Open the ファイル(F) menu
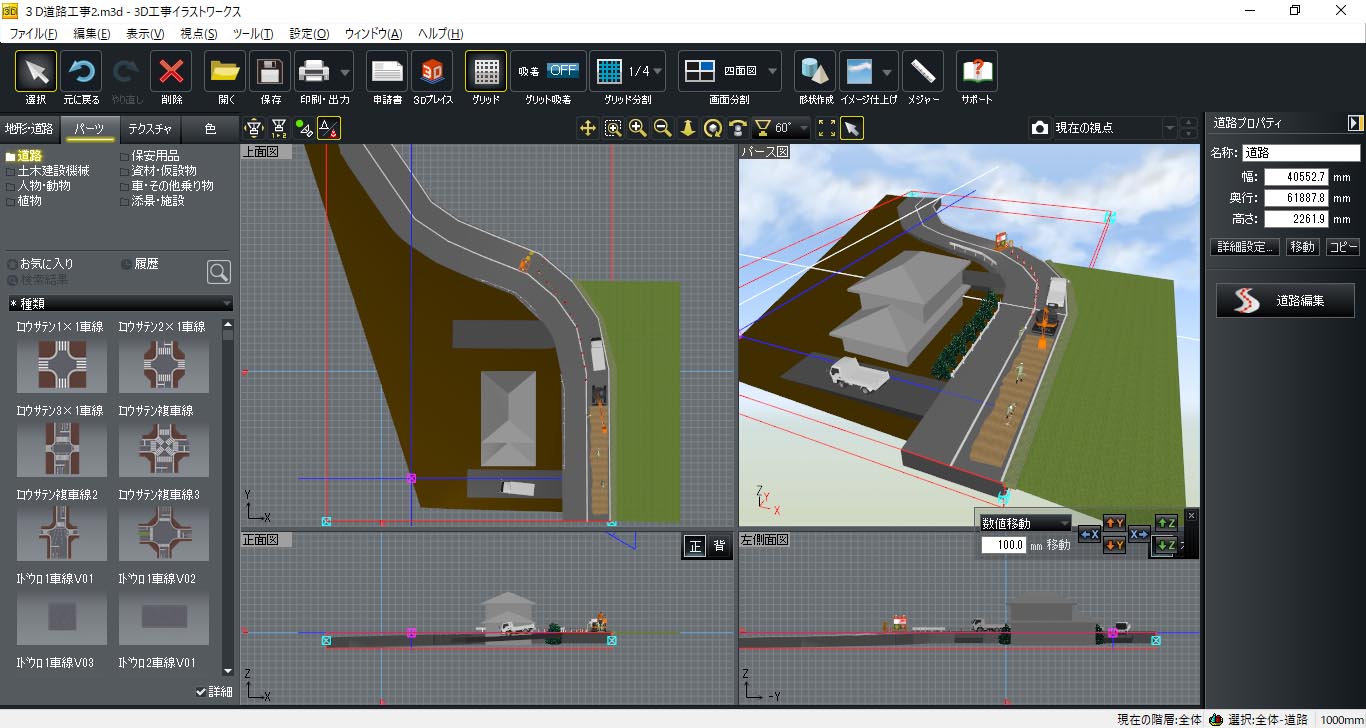The image size is (1366, 728). [x=33, y=33]
